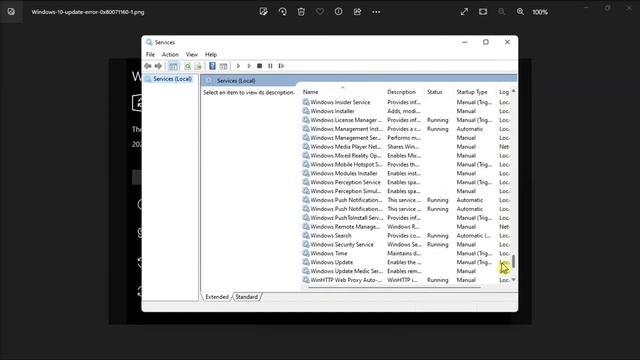Image resolution: width=640 pixels, height=360 pixels.
Task: Click the gear icon beside Windows Update
Action: 306,262
